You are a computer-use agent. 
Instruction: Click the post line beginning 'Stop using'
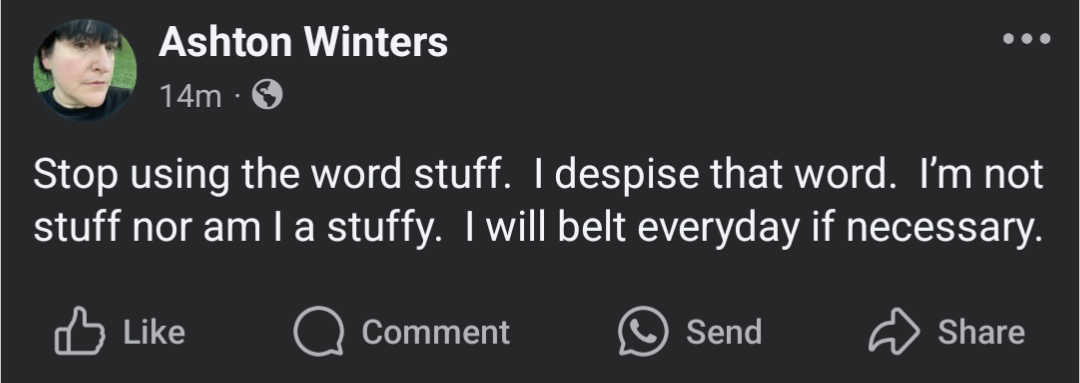pyautogui.click(x=539, y=175)
